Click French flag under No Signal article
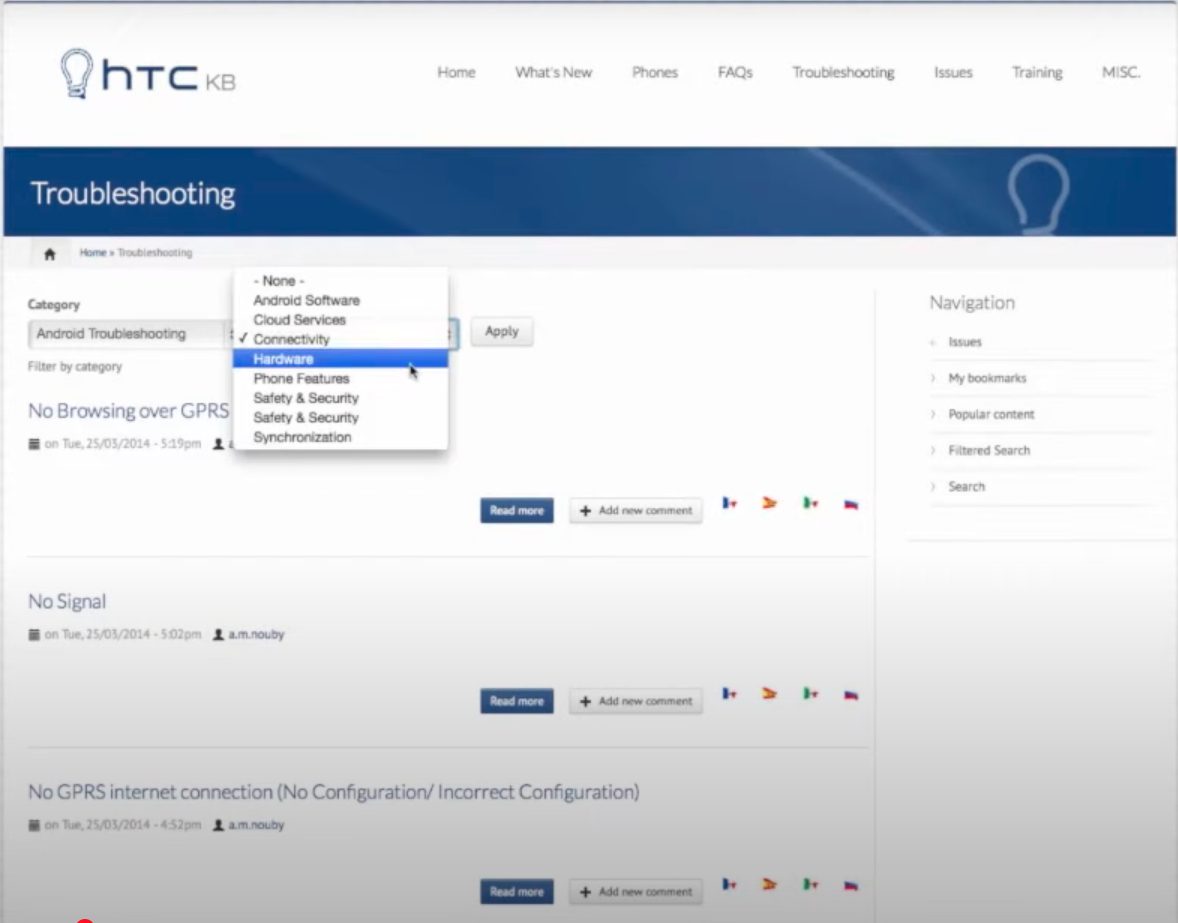The height and width of the screenshot is (923, 1178). [x=730, y=694]
